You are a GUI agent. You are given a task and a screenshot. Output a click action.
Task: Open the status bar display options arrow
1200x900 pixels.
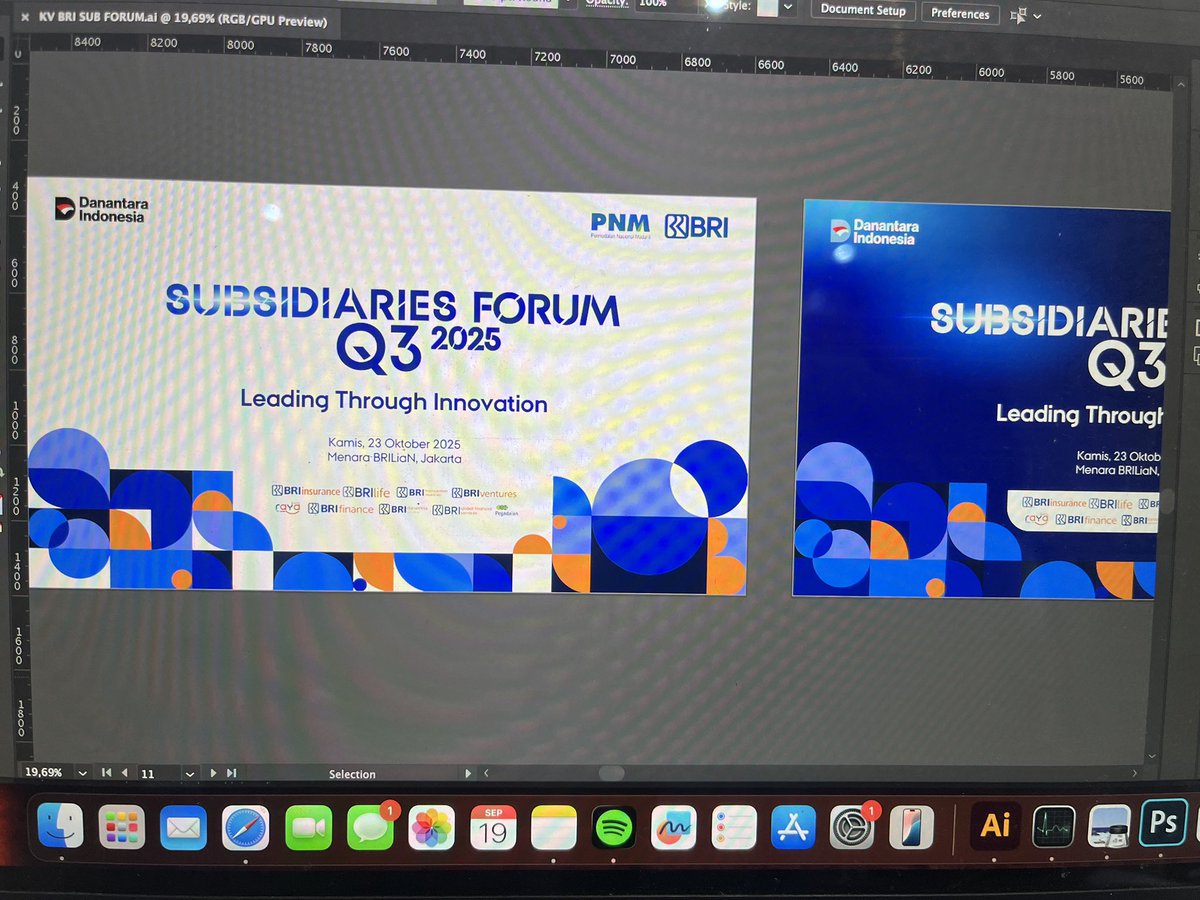pyautogui.click(x=468, y=773)
